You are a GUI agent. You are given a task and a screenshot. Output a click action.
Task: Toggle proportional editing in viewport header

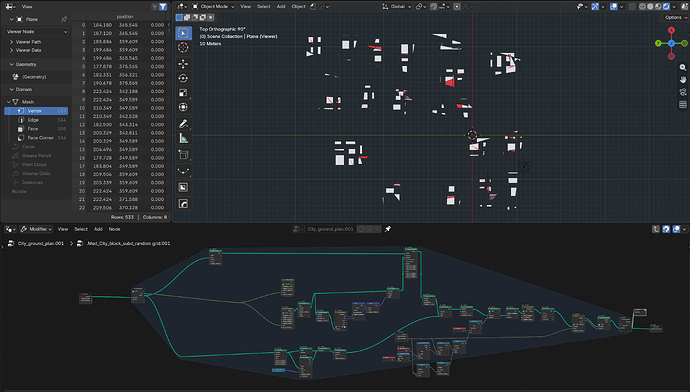point(457,7)
